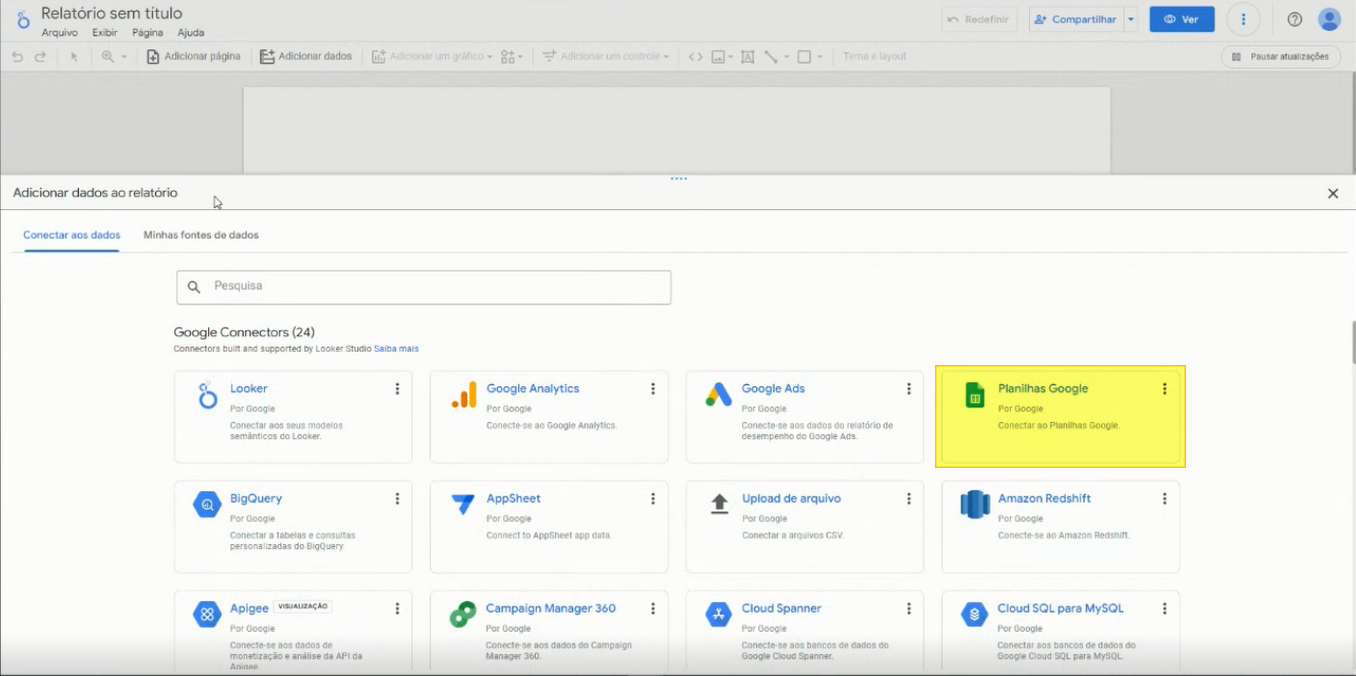The width and height of the screenshot is (1356, 676).
Task: Click the Redefinir button
Action: click(x=979, y=19)
